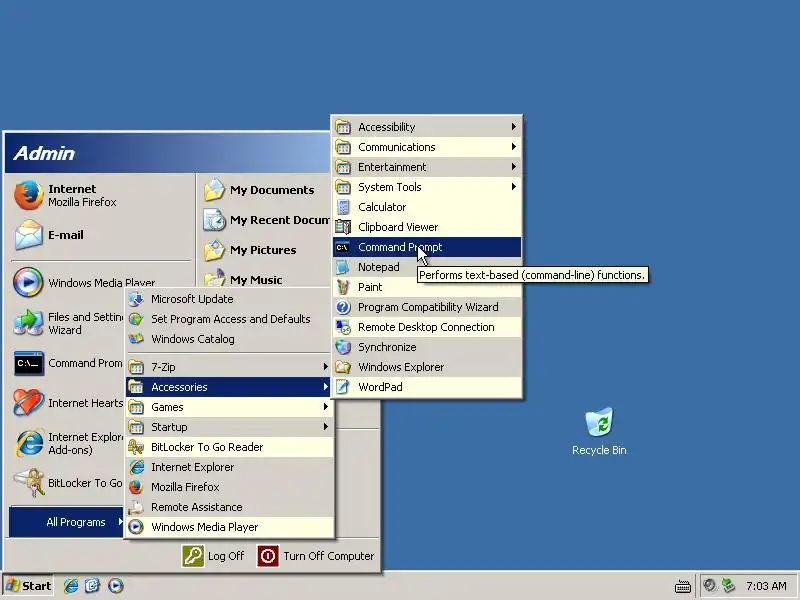Image resolution: width=800 pixels, height=600 pixels.
Task: Launch Internet Explorer from Quick Launch
Action: (x=71, y=586)
